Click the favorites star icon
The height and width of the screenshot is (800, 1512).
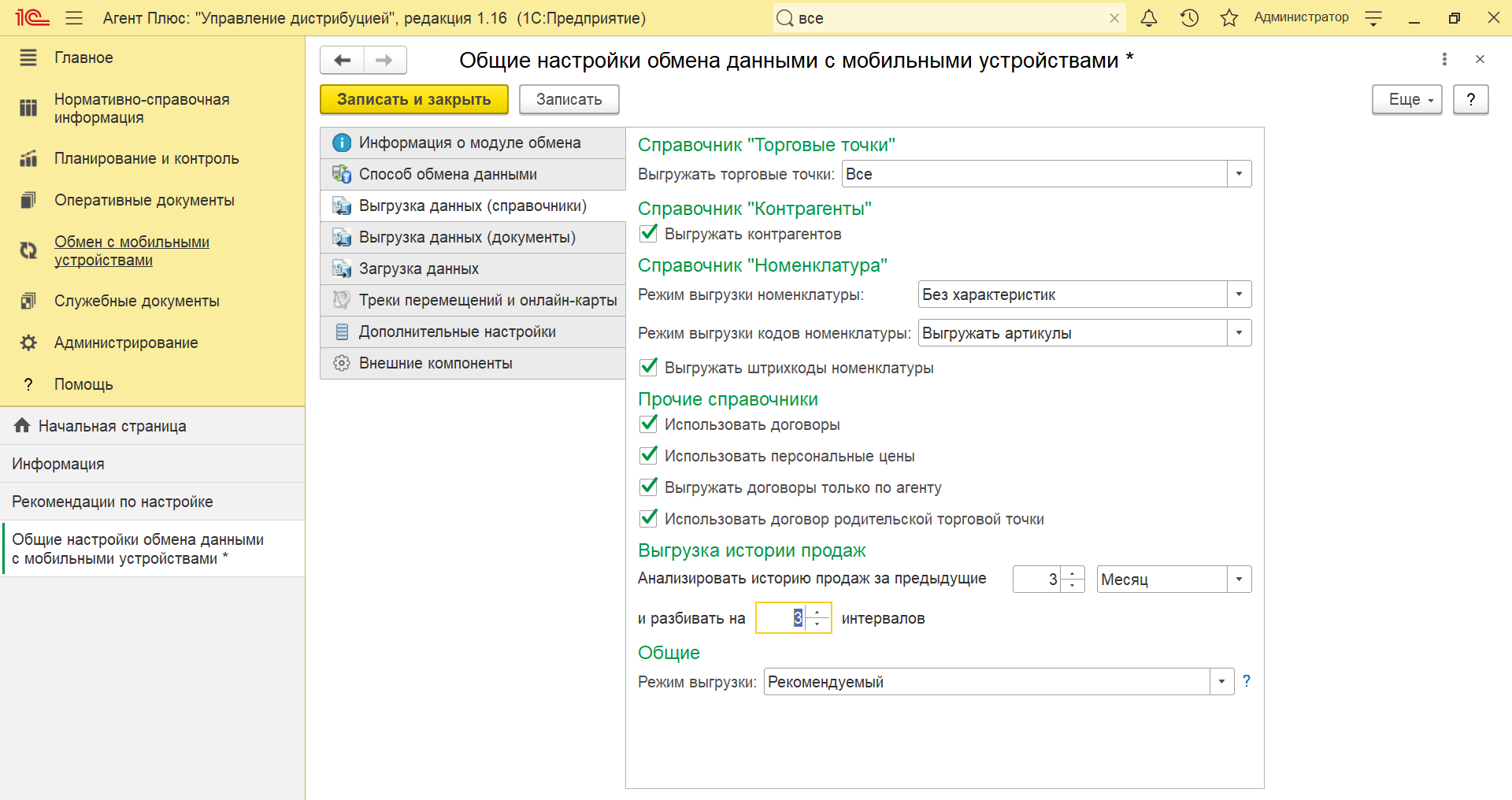click(x=1228, y=18)
